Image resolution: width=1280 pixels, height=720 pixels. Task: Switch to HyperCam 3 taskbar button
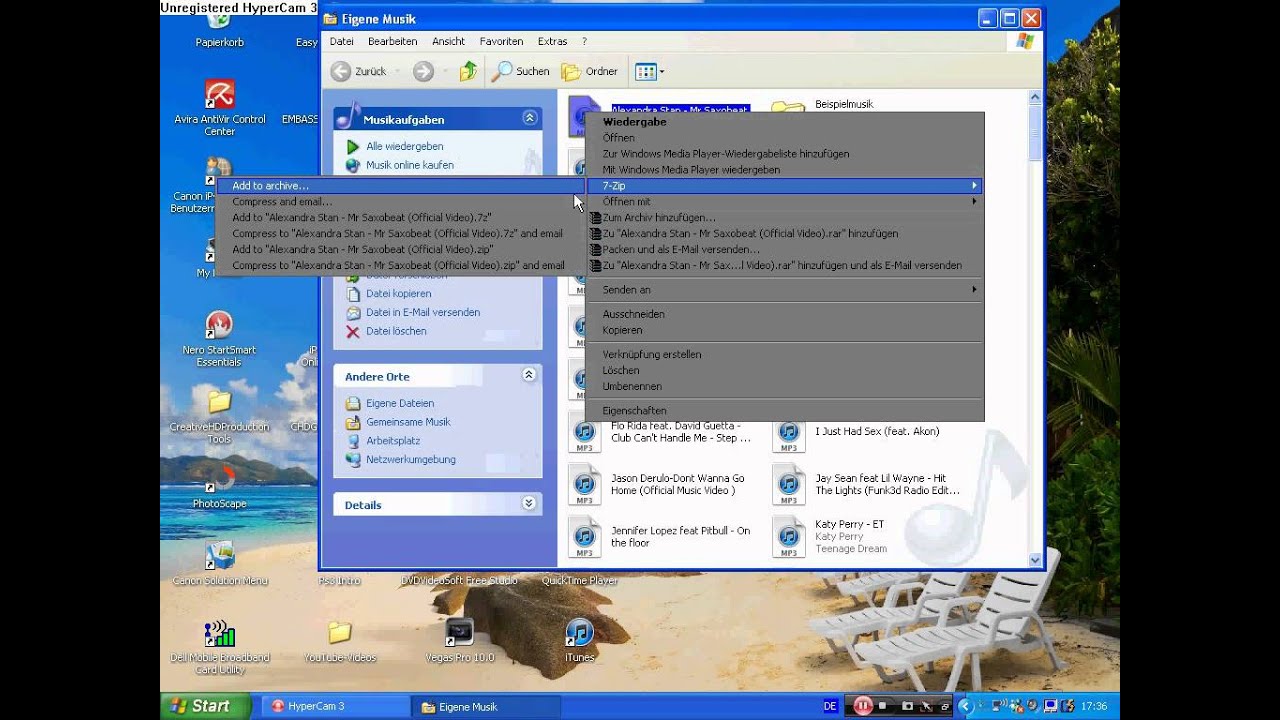[335, 706]
